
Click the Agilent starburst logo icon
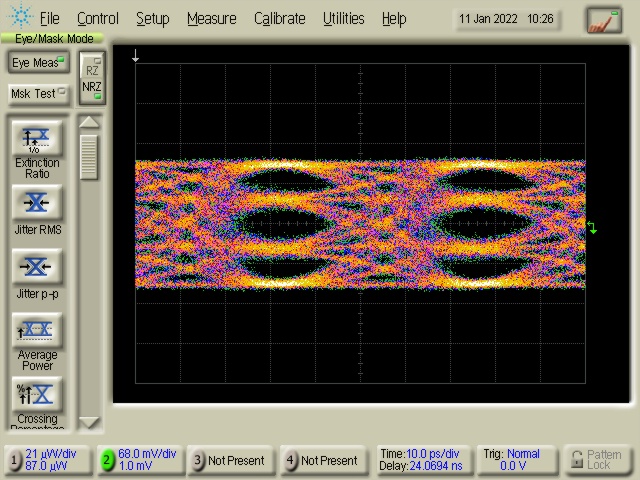[x=19, y=18]
